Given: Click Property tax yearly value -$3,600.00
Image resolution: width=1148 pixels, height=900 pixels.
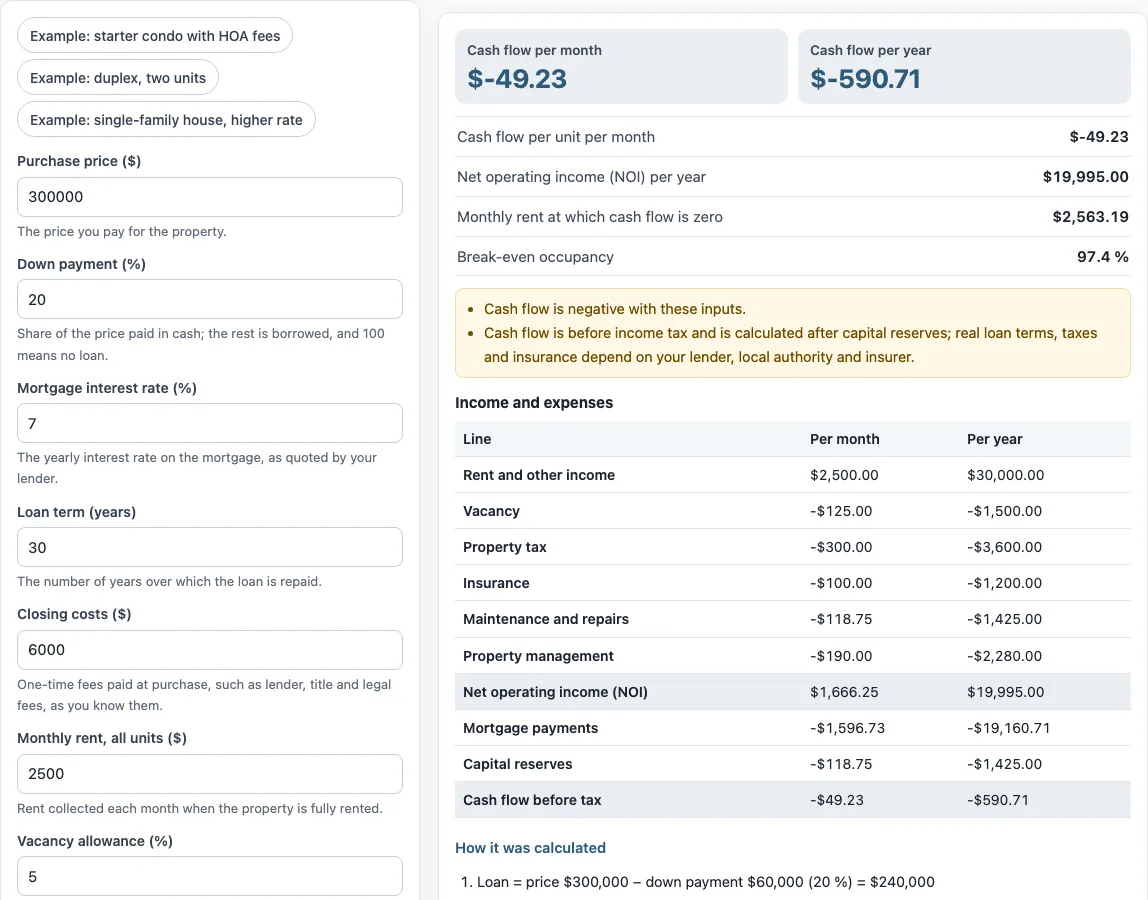Looking at the screenshot, I should click(1004, 547).
